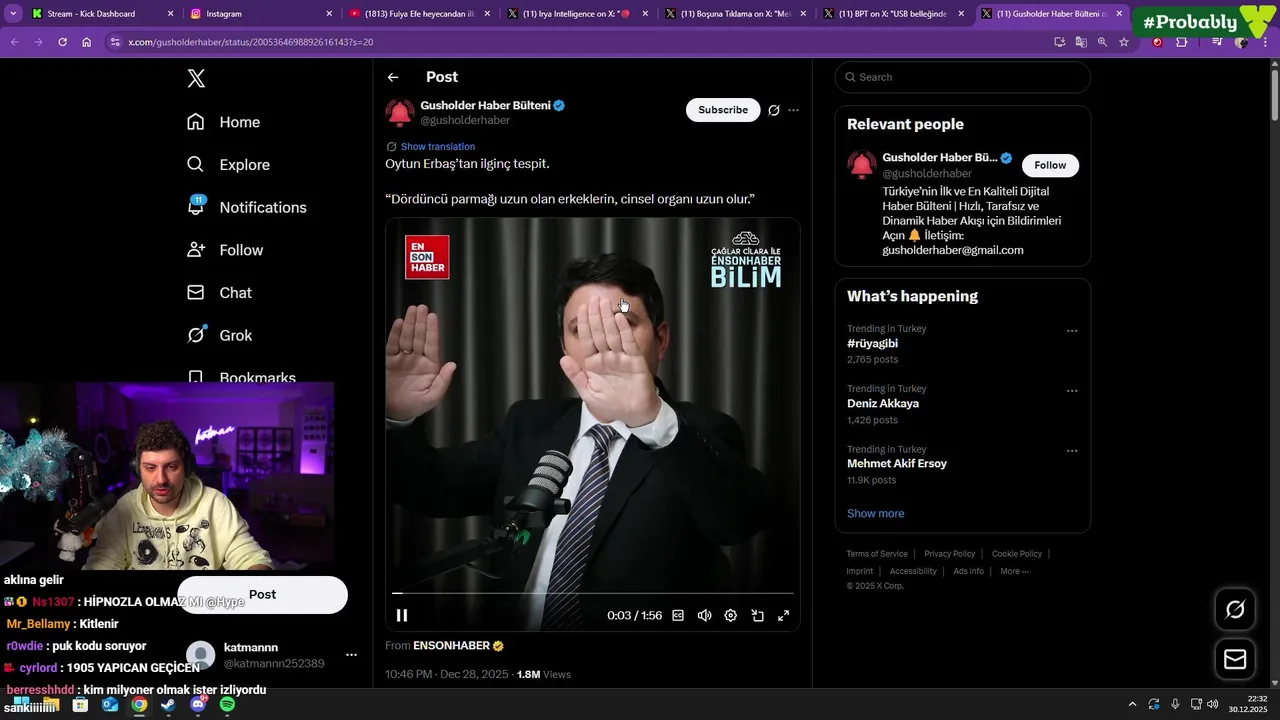Open account menu dots beside katmannn

351,655
